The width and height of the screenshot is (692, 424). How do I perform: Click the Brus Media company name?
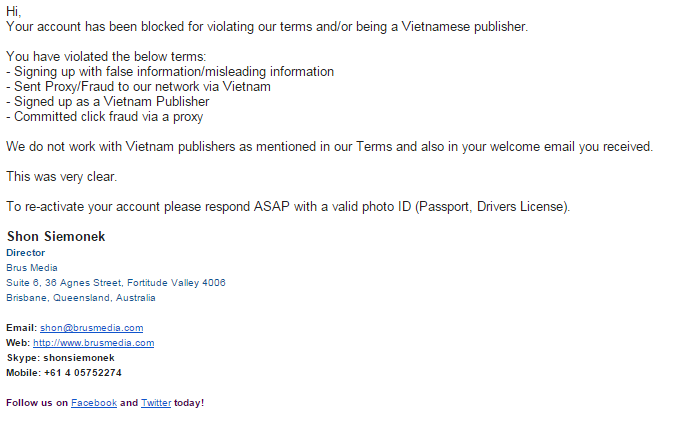(x=32, y=268)
